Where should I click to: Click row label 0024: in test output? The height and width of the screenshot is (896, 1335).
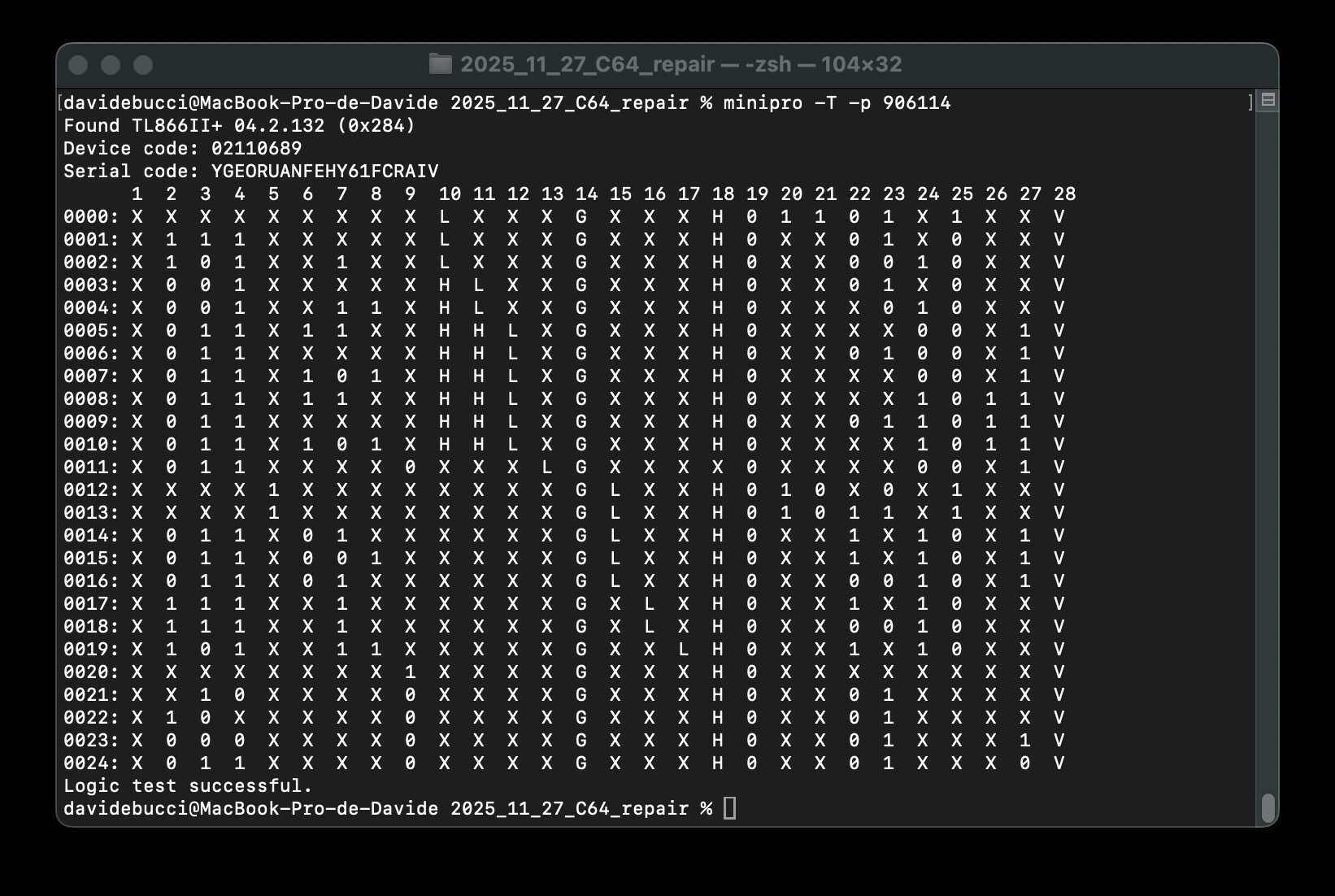pyautogui.click(x=91, y=763)
